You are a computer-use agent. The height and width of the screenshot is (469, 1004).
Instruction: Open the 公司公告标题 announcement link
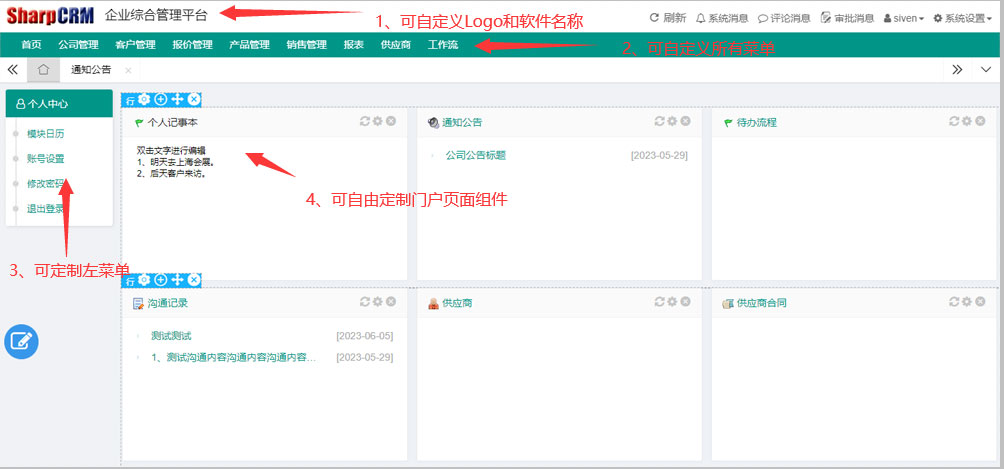click(x=475, y=155)
